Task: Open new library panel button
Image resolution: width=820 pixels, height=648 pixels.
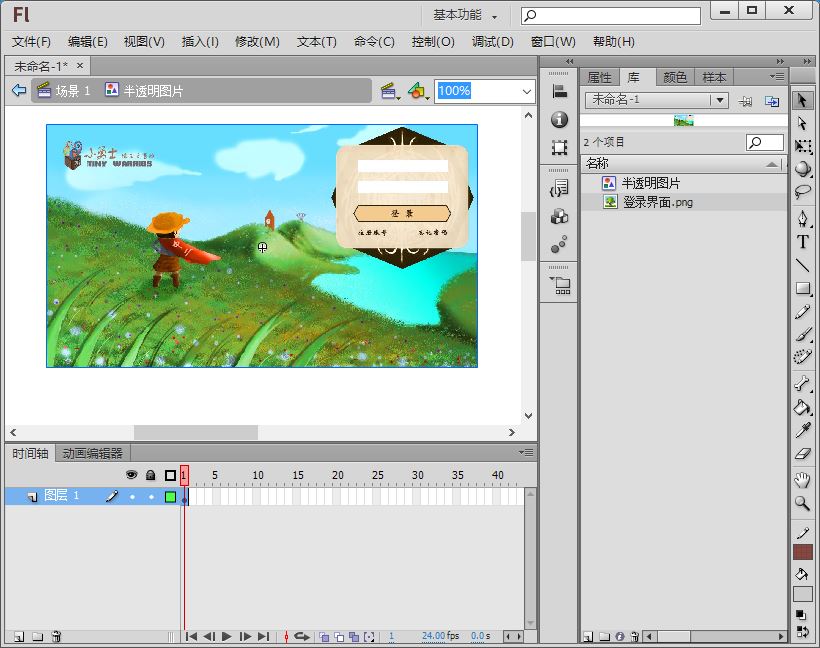Action: pos(772,101)
